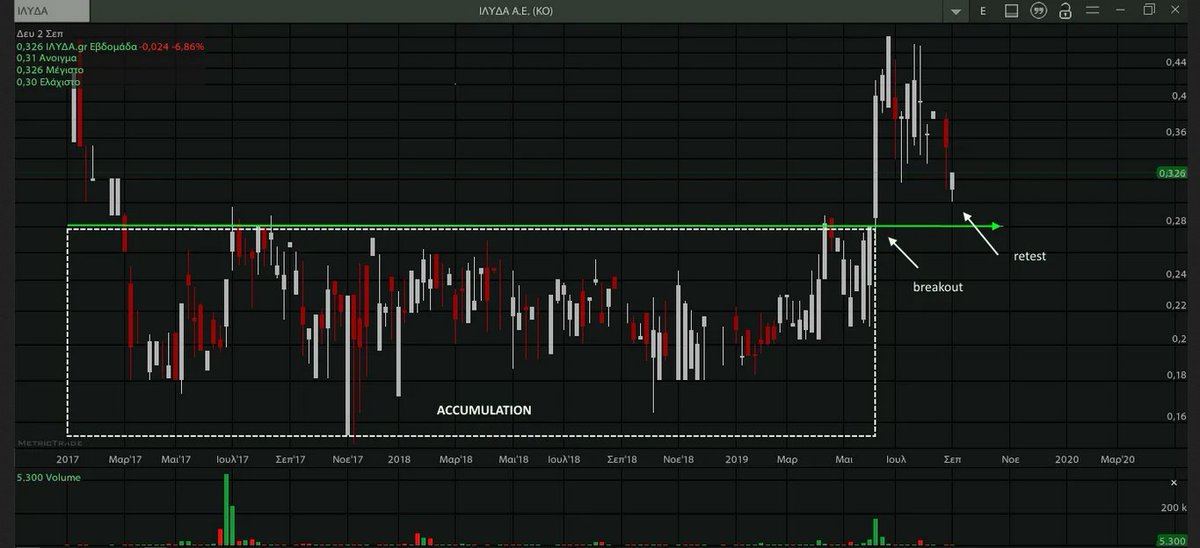Viewport: 1200px width, 548px height.
Task: Click the 2019 time axis label
Action: coord(737,459)
